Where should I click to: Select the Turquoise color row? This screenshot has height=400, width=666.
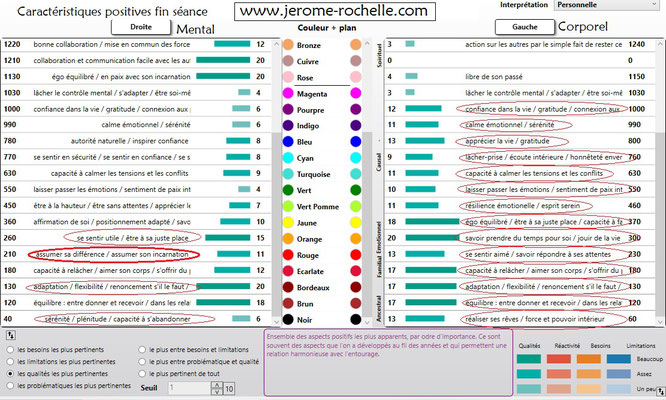click(322, 174)
